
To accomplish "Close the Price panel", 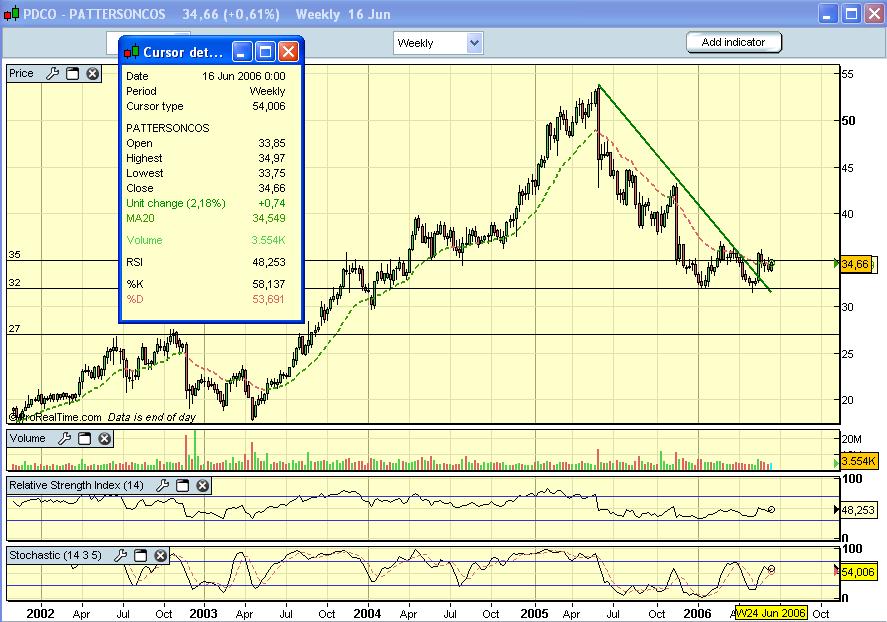I will pyautogui.click(x=93, y=74).
